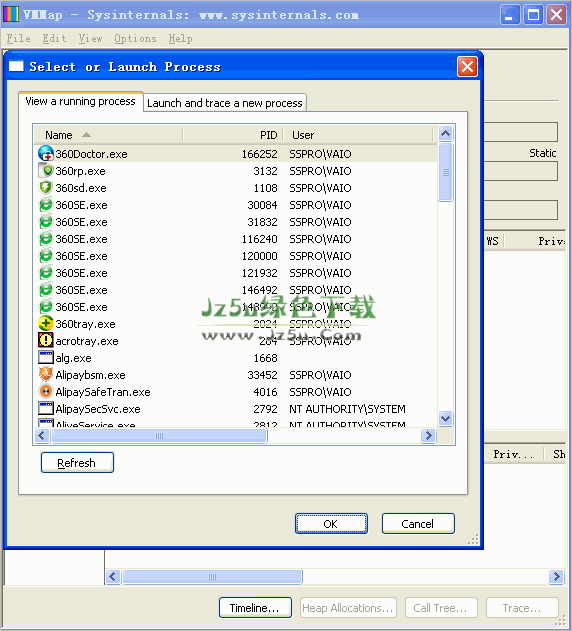Viewport: 572px width, 631px height.
Task: Click the Heap Allocations... button
Action: coord(348,608)
